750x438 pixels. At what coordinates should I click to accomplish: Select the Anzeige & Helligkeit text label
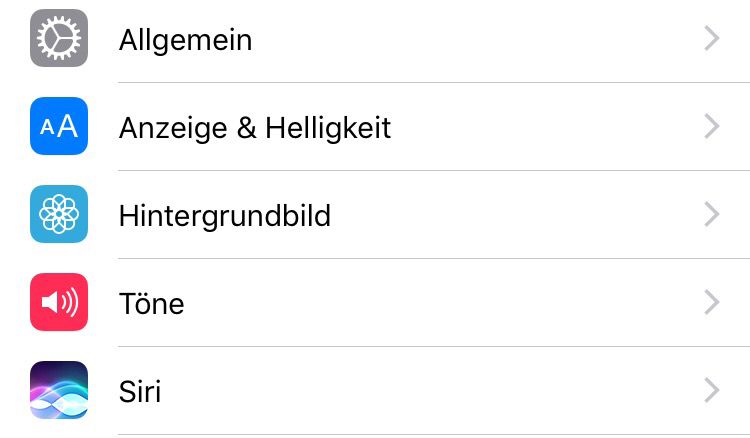[x=255, y=129]
